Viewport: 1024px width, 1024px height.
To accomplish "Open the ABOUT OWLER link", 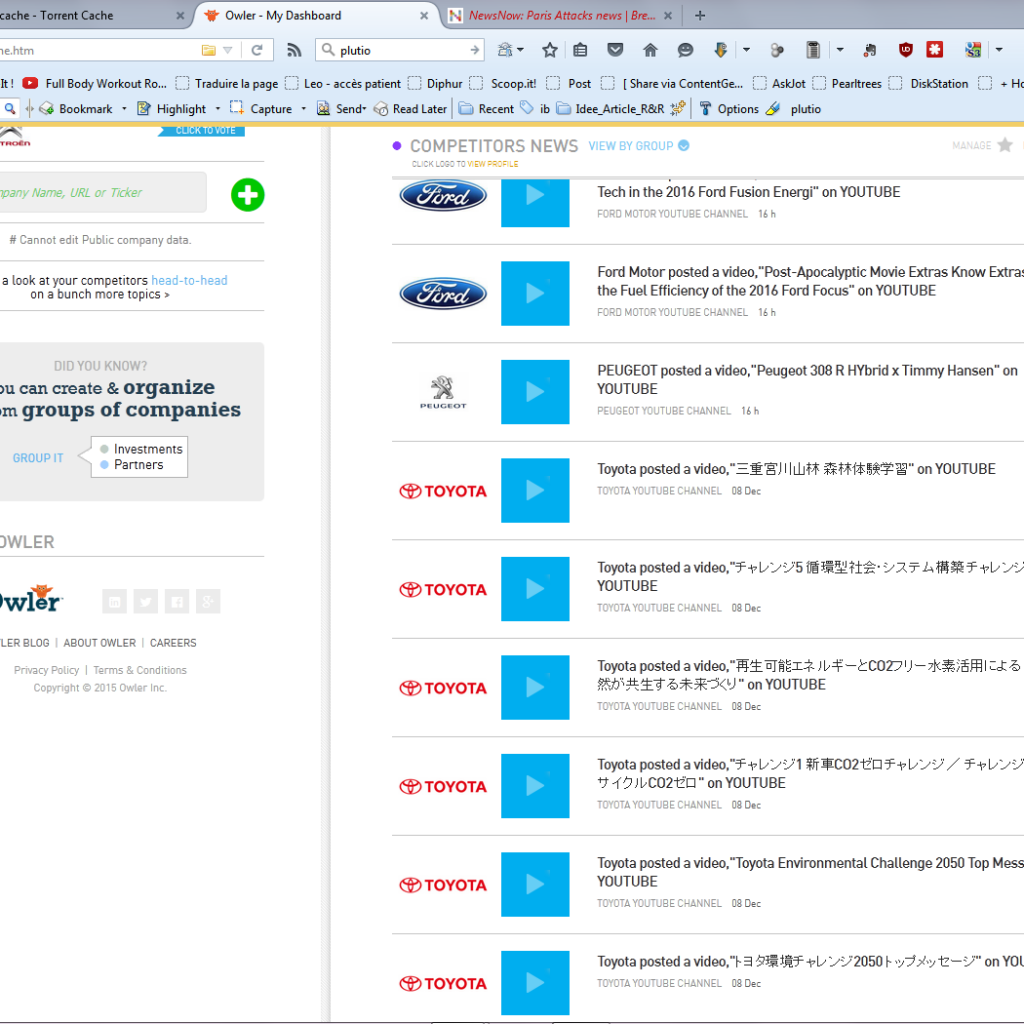I will coord(100,643).
